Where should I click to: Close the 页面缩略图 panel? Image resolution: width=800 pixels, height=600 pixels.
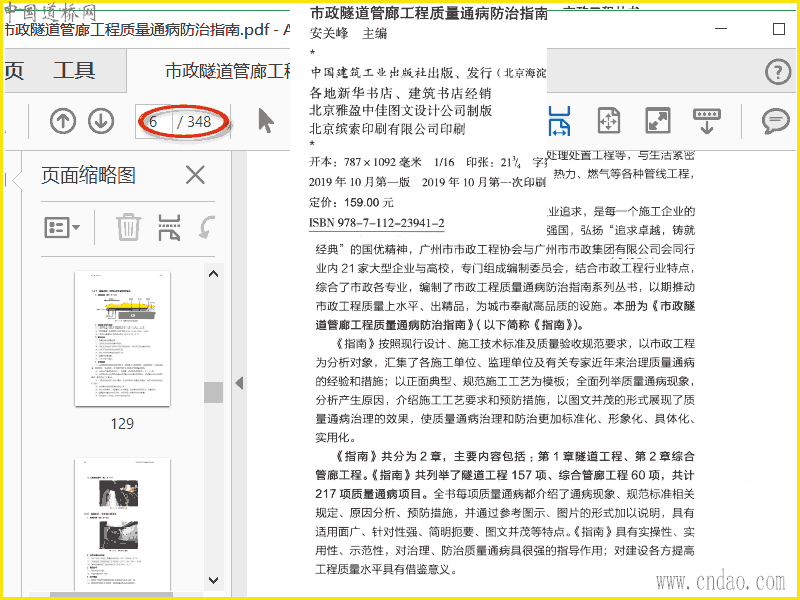[x=195, y=175]
